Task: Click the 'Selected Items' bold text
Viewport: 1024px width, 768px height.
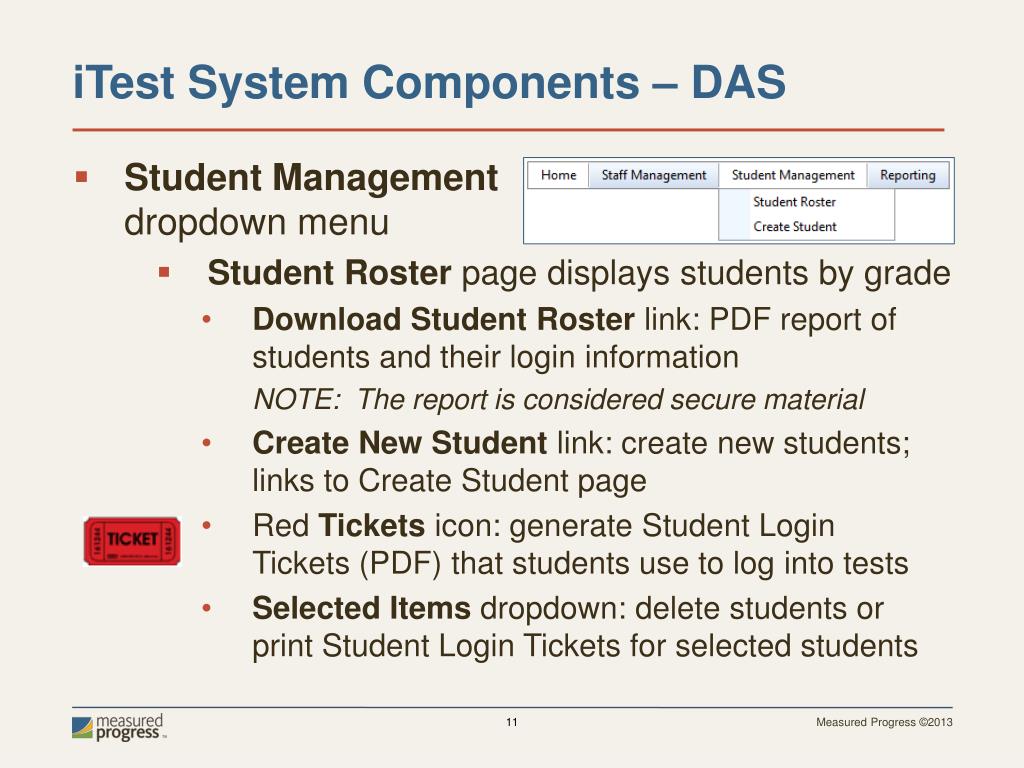Action: [x=361, y=608]
